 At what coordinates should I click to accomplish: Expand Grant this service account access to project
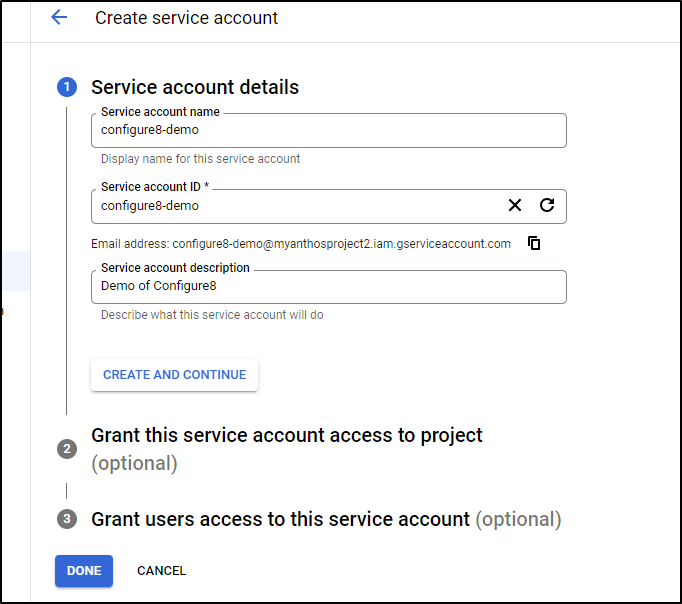pos(287,449)
